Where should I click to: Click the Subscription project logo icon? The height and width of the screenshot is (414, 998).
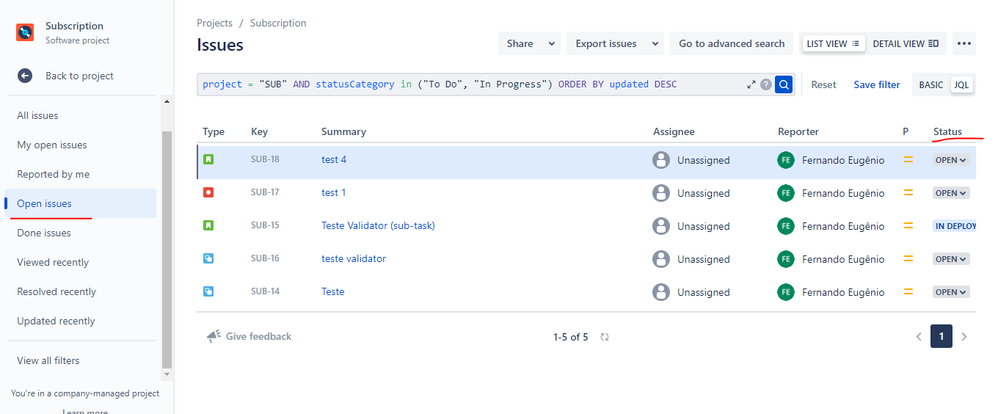[x=25, y=32]
